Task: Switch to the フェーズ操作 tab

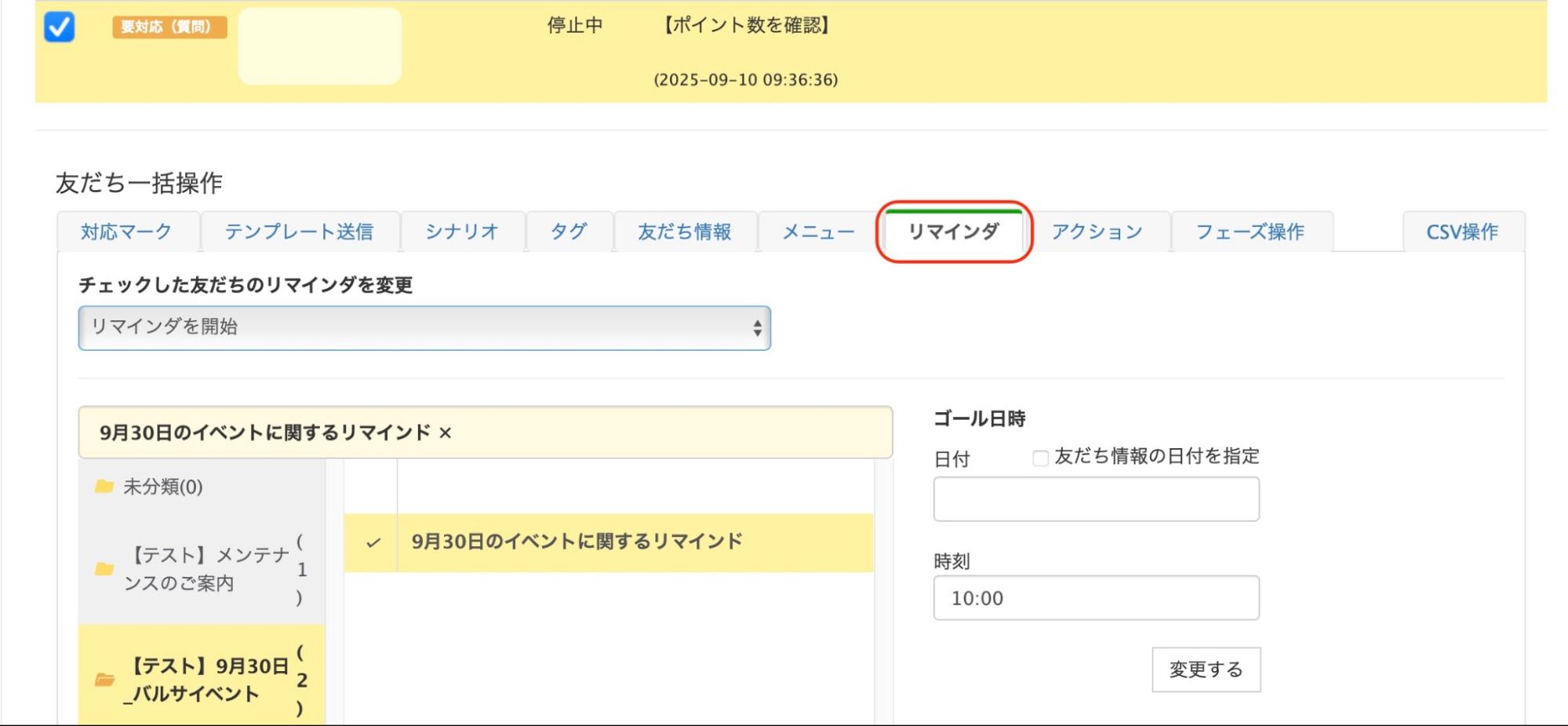Action: pyautogui.click(x=1250, y=232)
